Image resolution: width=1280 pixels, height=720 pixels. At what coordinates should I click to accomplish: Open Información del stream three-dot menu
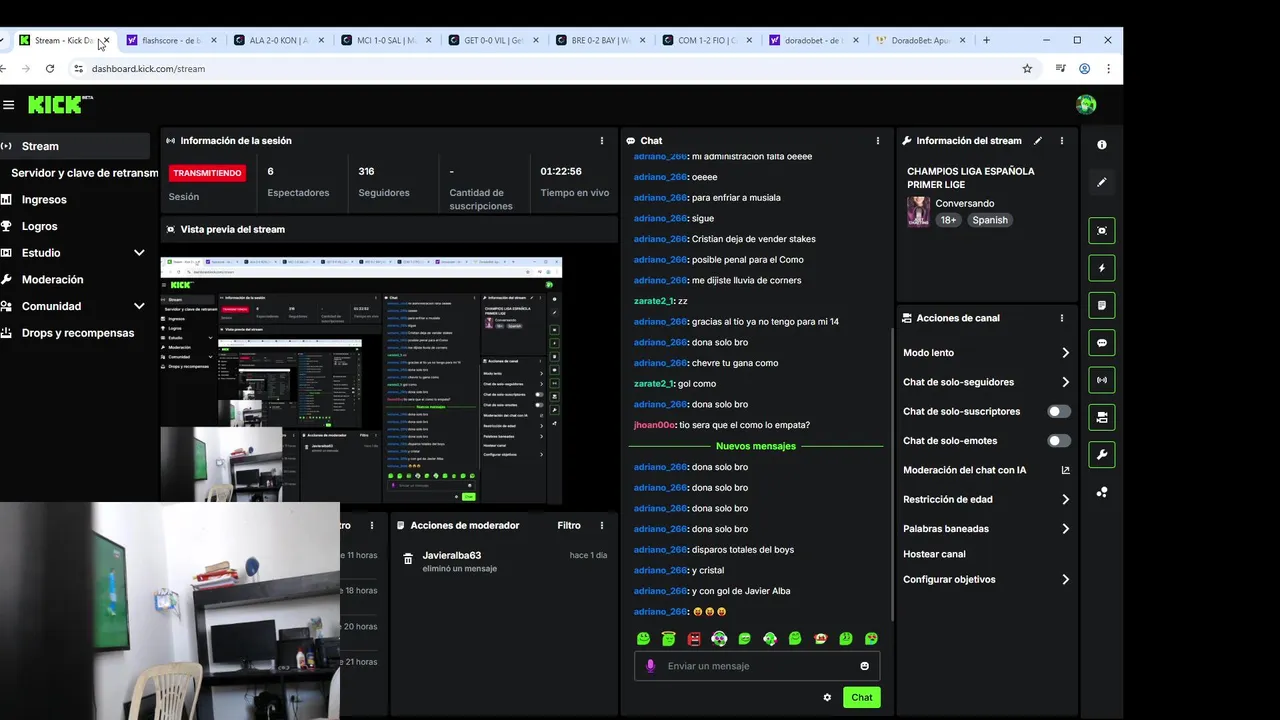(x=1062, y=141)
